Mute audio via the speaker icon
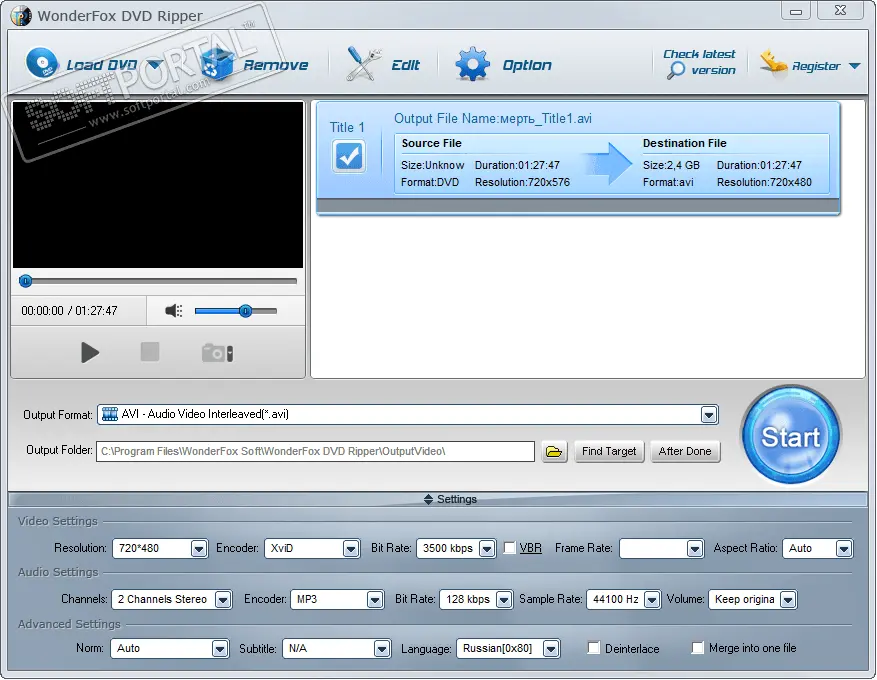The image size is (877, 680). point(173,311)
